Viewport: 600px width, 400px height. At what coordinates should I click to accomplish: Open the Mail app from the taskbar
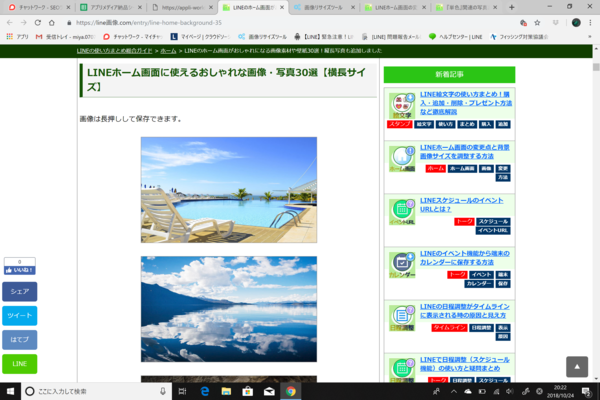(x=269, y=391)
